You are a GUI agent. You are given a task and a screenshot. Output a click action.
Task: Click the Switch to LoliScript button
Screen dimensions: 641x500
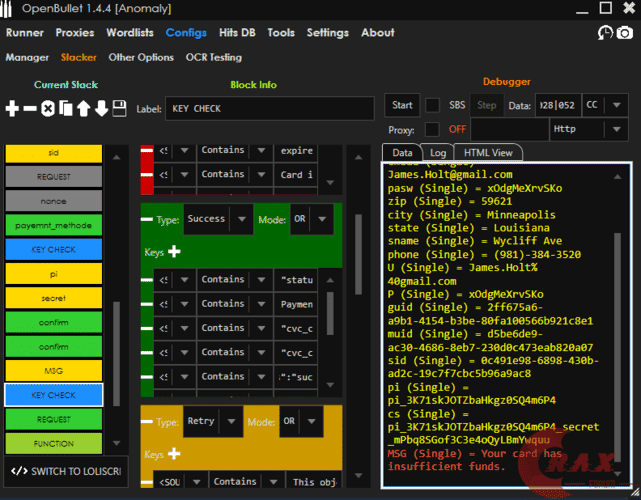pos(66,471)
